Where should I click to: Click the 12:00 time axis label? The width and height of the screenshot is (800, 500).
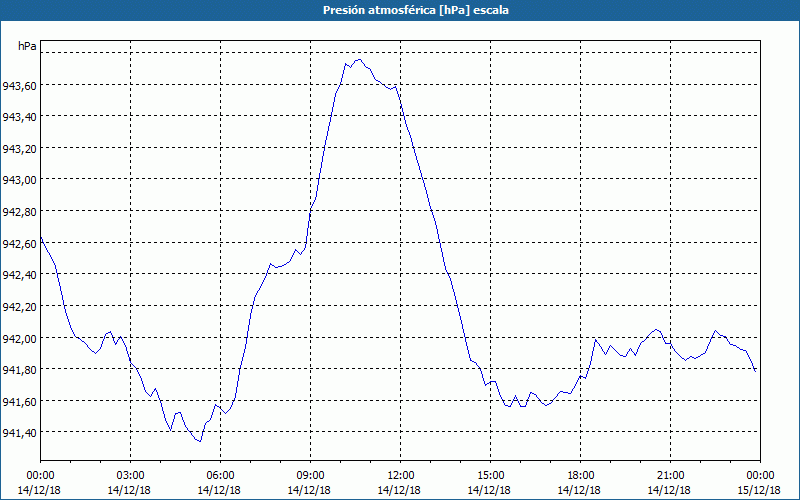tap(401, 476)
